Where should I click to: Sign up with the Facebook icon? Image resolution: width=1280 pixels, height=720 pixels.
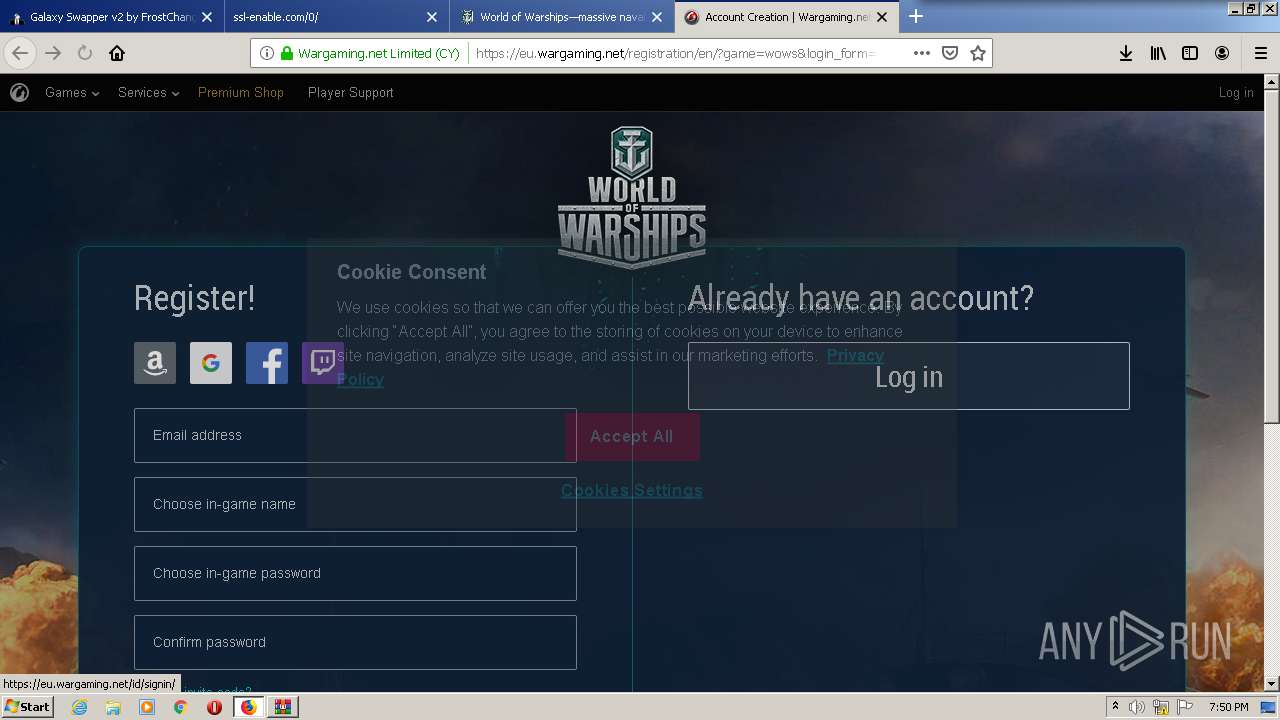pyautogui.click(x=267, y=363)
